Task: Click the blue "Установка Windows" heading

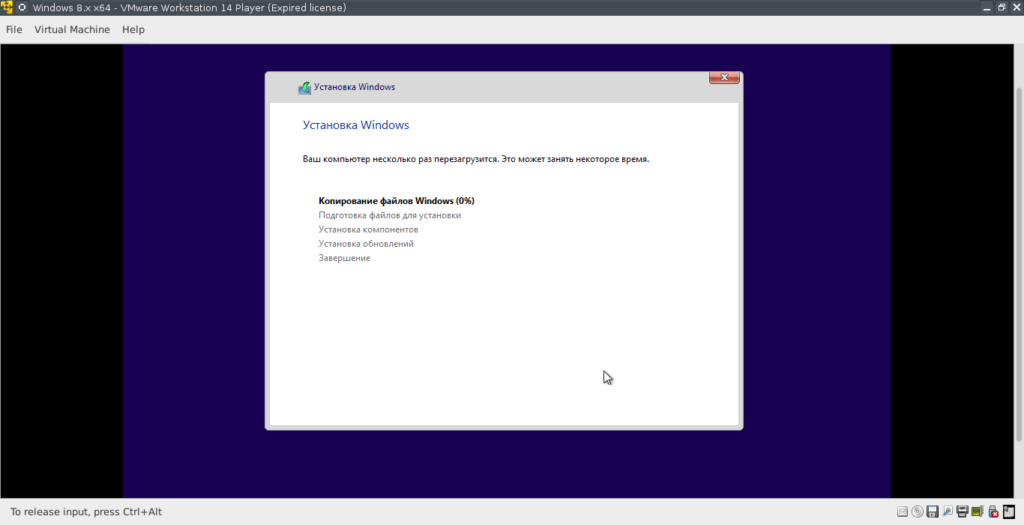Action: 356,125
